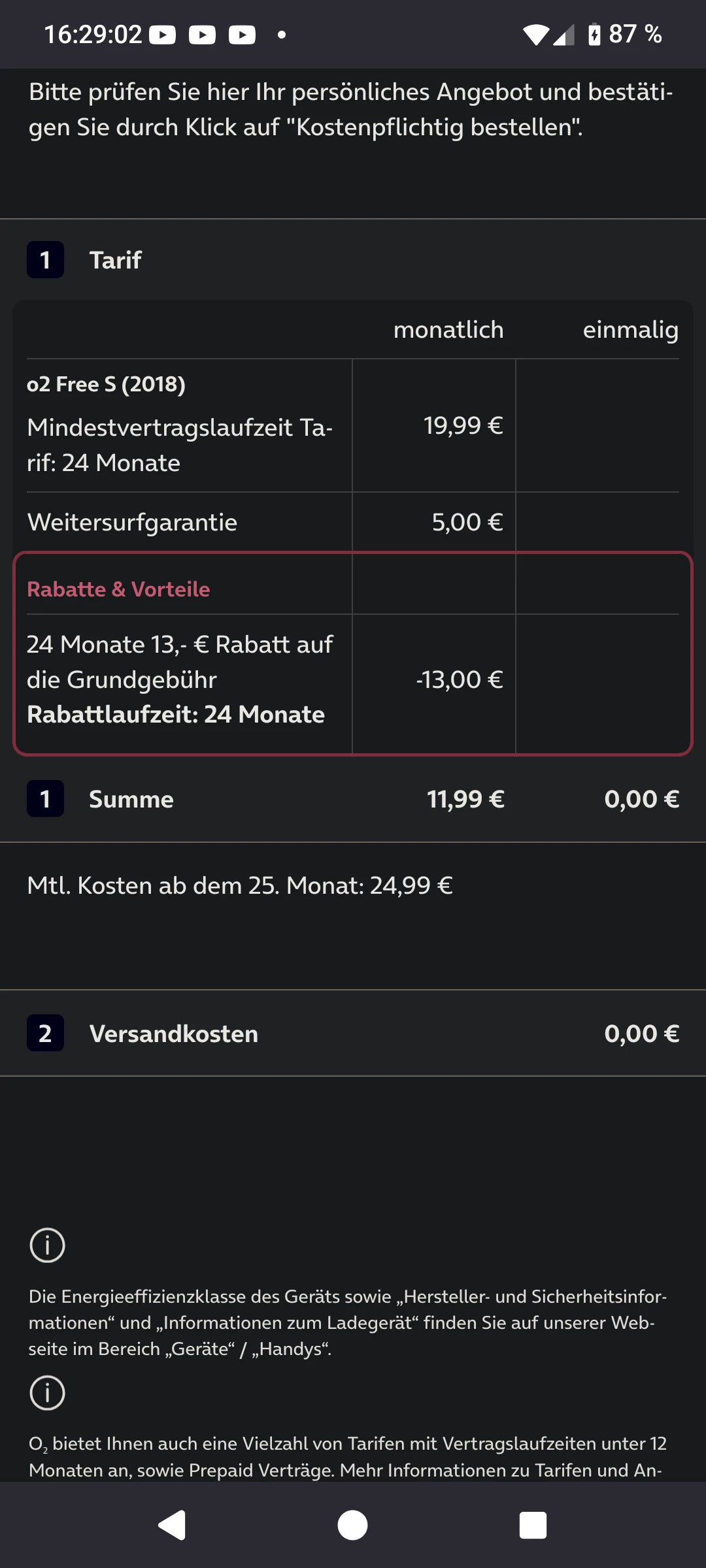Tap the Android back navigation button

tap(172, 1526)
